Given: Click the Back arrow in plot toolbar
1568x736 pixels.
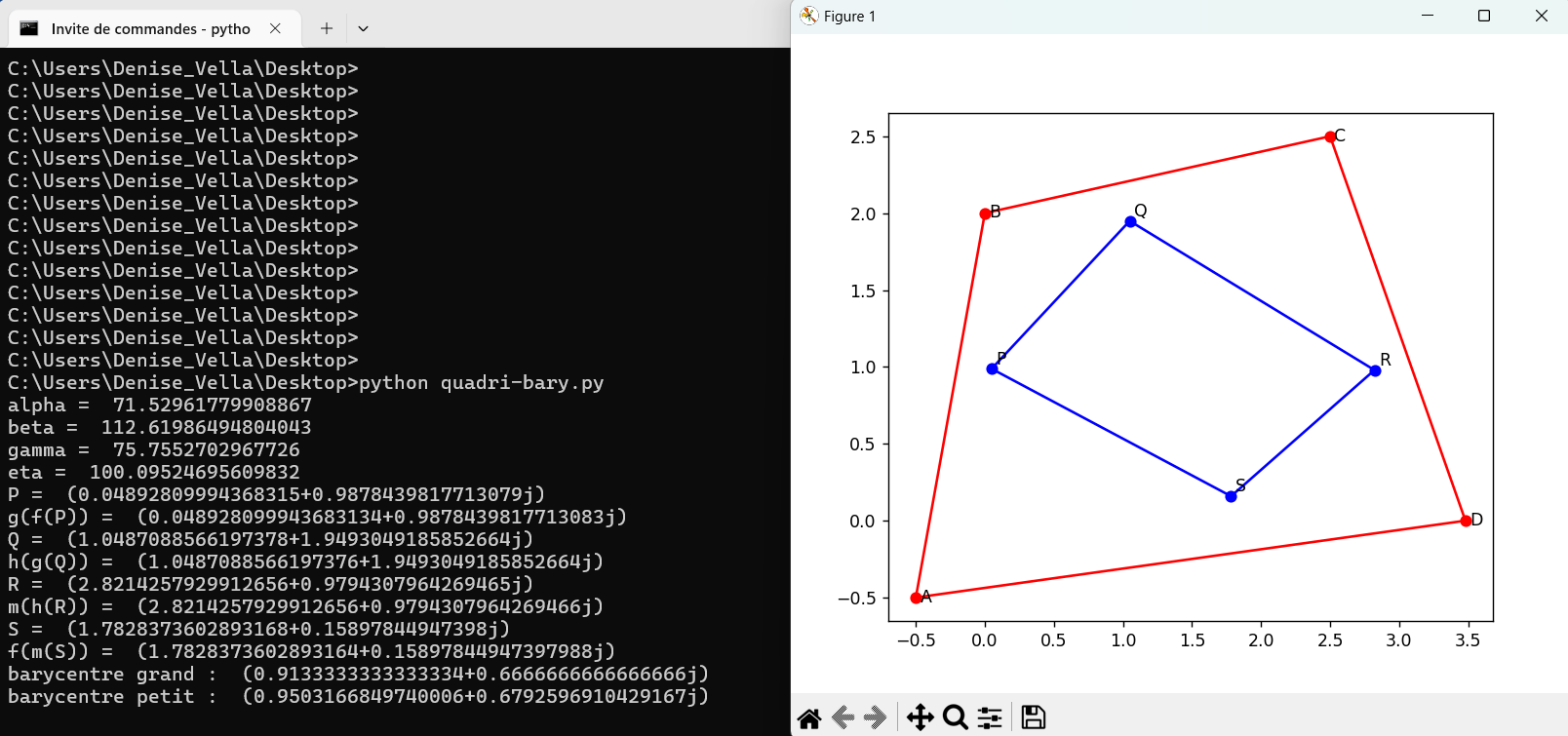Looking at the screenshot, I should [843, 718].
